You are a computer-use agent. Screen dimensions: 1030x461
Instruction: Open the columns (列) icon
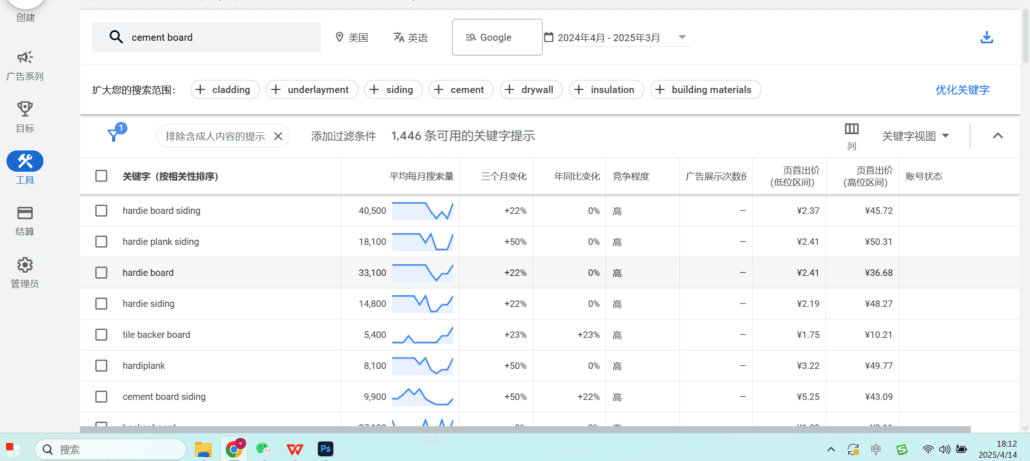(x=851, y=129)
